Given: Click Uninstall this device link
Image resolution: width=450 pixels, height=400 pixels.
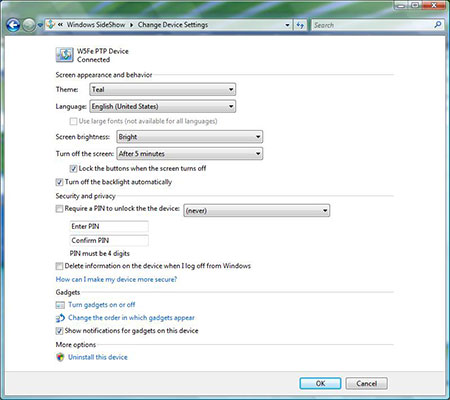Looking at the screenshot, I should (98, 357).
